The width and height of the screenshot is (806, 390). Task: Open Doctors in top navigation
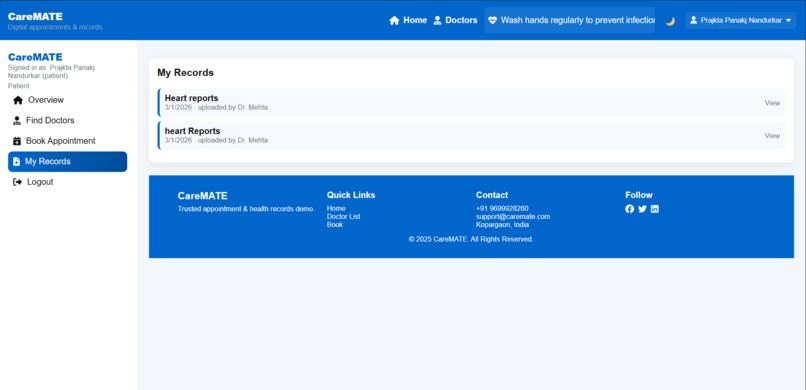[455, 21]
